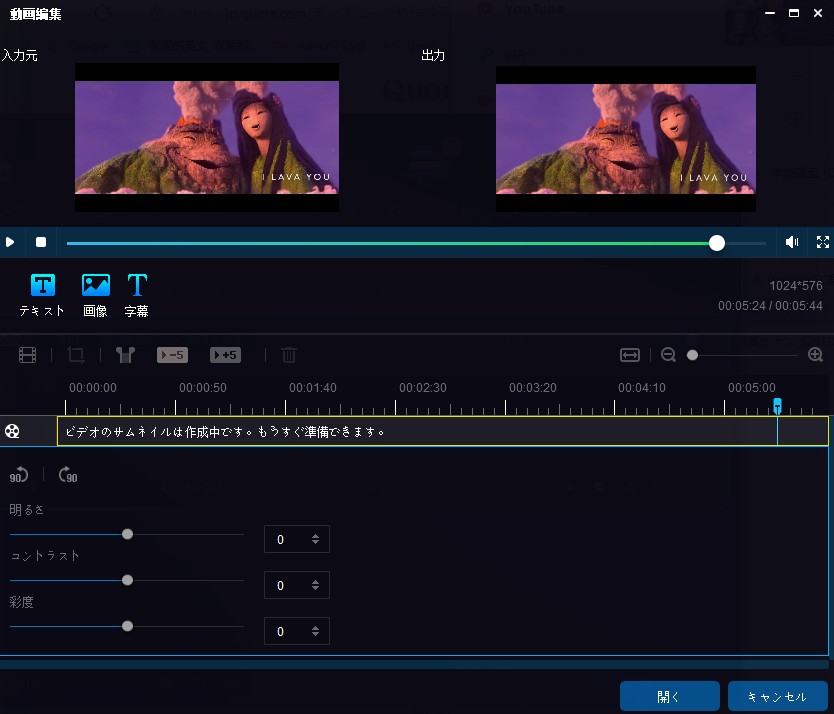Viewport: 834px width, 714px height.
Task: Click the 開く open button
Action: [670, 696]
